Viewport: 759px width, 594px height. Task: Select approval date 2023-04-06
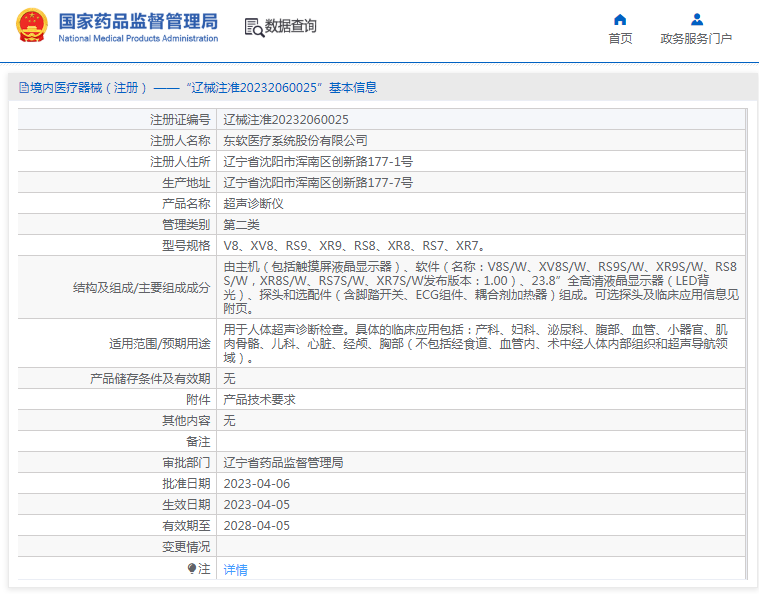point(257,484)
